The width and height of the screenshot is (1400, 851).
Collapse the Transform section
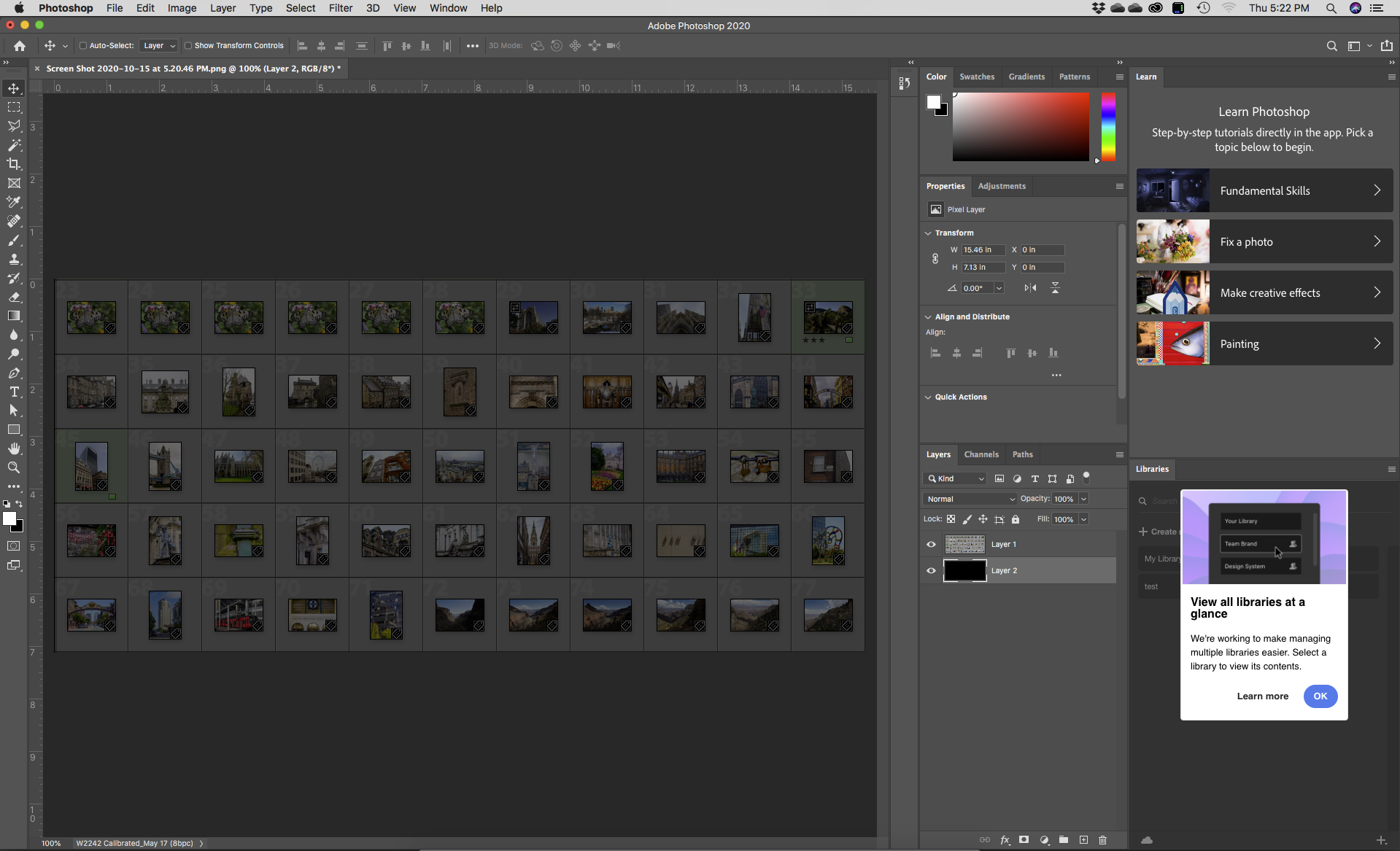[928, 233]
